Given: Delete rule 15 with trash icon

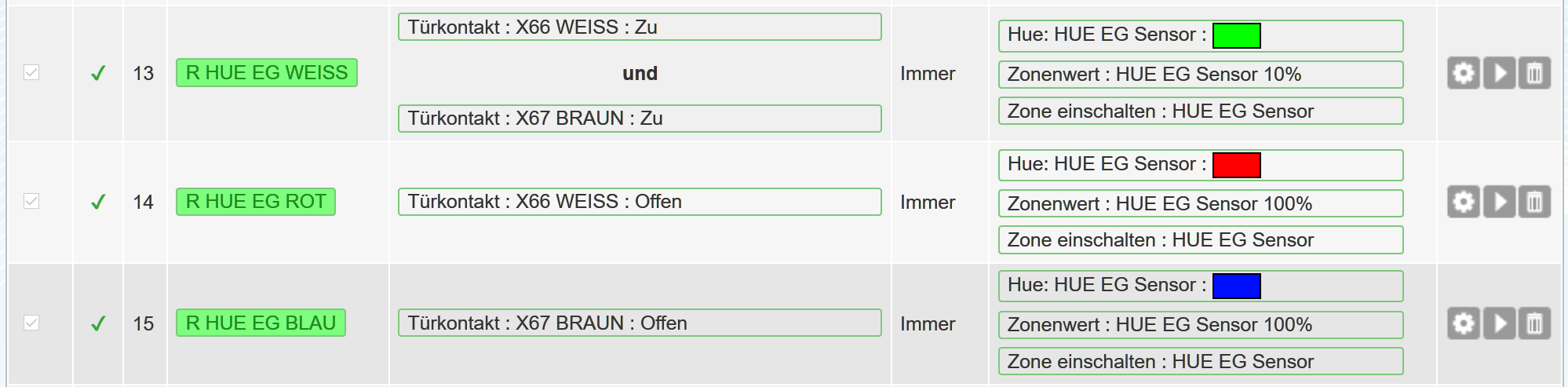Looking at the screenshot, I should (1534, 323).
